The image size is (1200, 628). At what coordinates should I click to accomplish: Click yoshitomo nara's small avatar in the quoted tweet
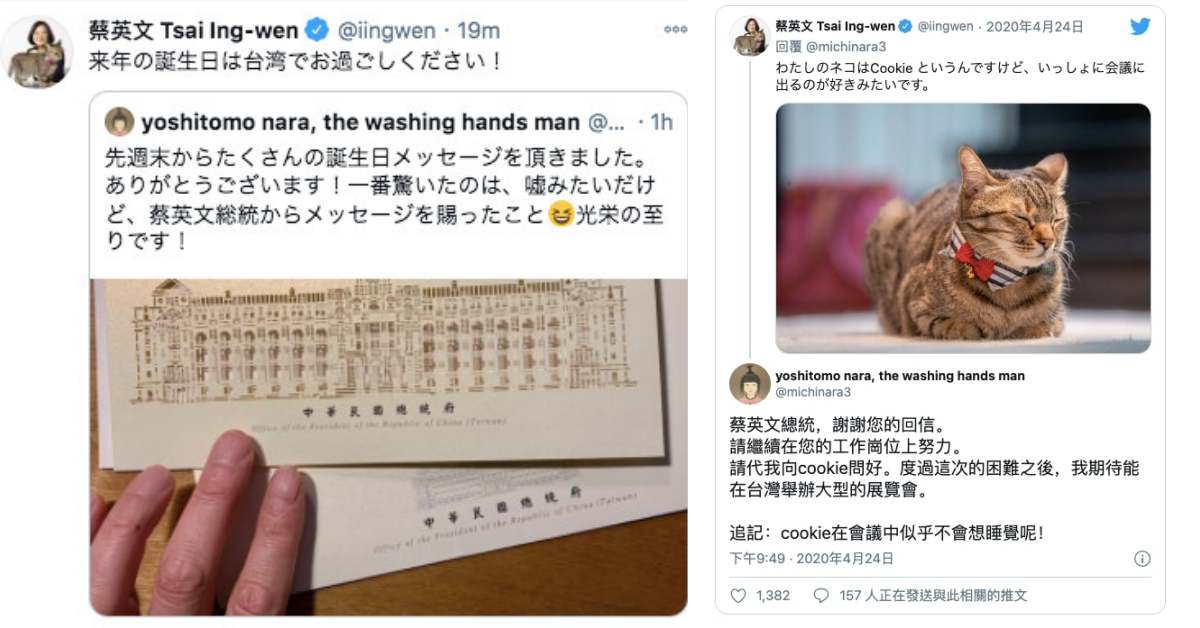[120, 122]
